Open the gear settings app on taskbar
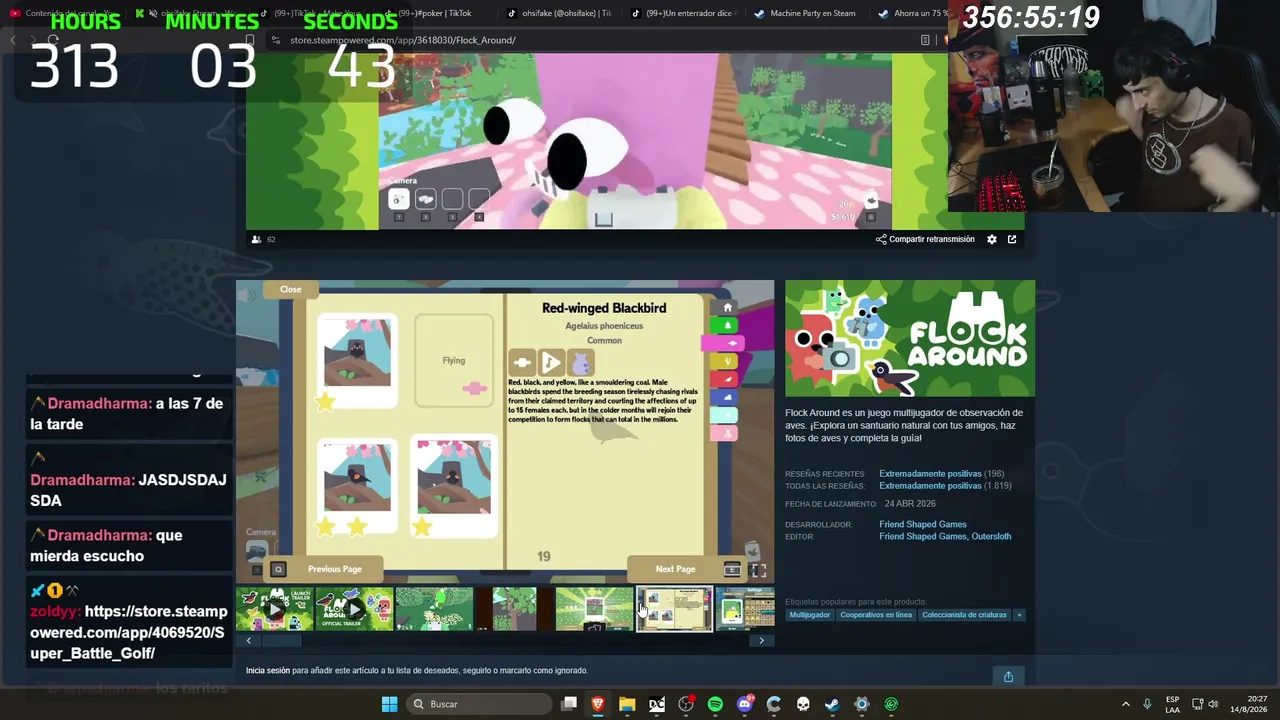This screenshot has width=1280, height=720. coord(862,704)
